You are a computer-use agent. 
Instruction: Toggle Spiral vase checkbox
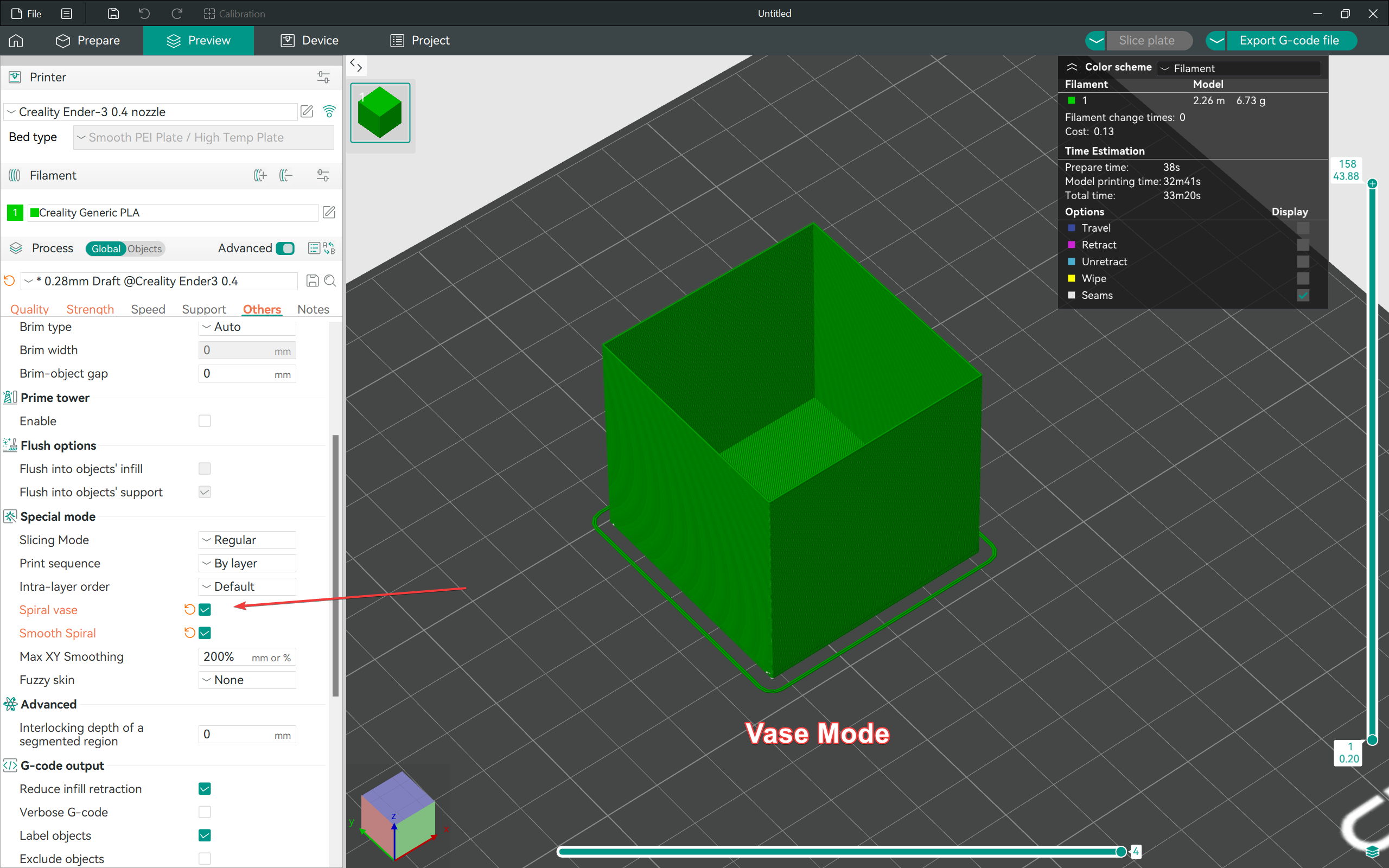205,609
